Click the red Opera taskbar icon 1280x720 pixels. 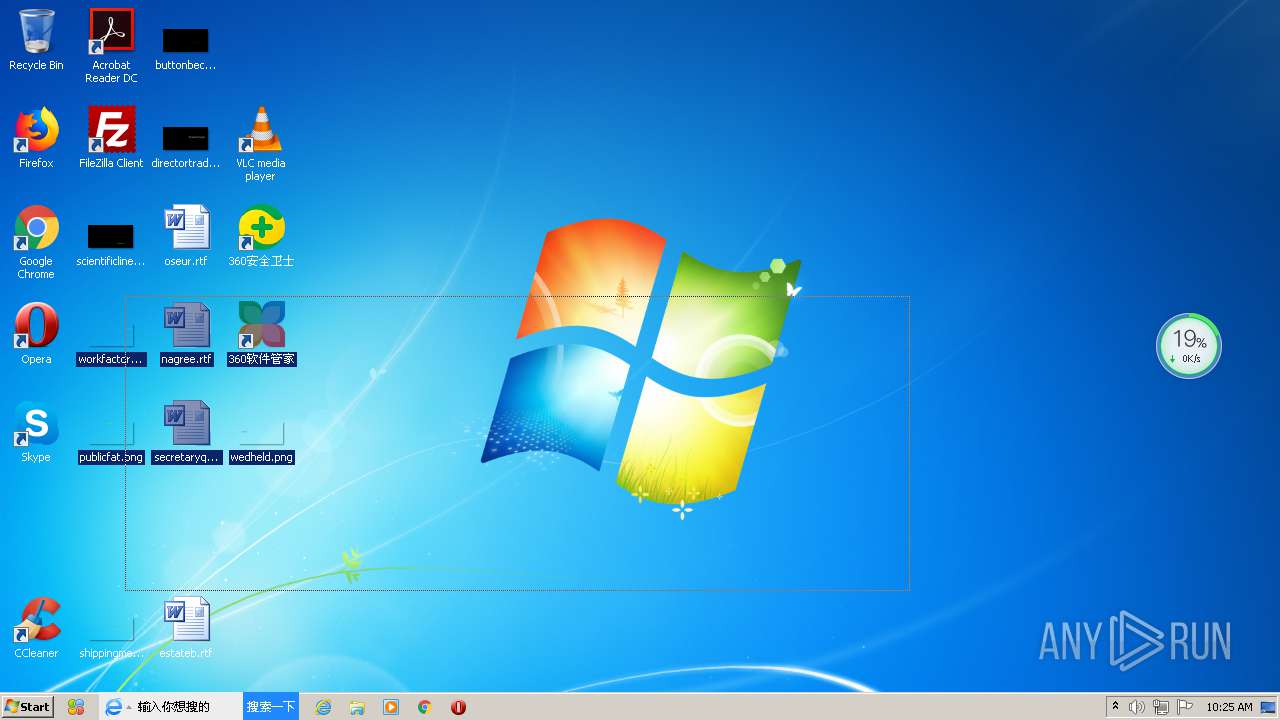[458, 707]
